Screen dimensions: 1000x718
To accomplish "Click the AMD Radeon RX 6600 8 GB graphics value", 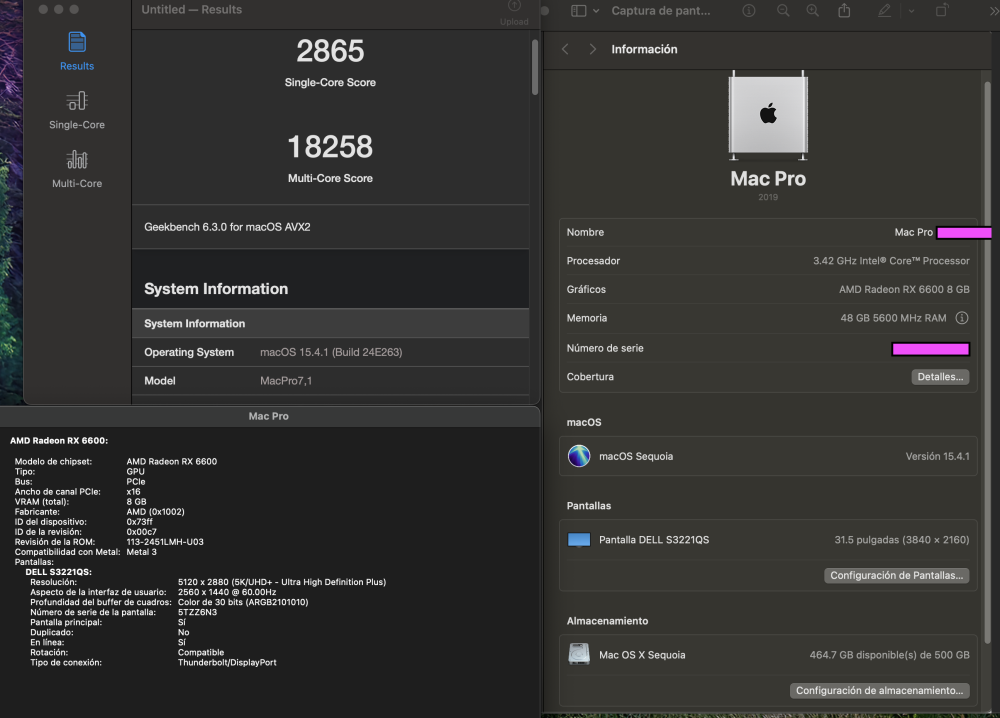I will pos(904,289).
